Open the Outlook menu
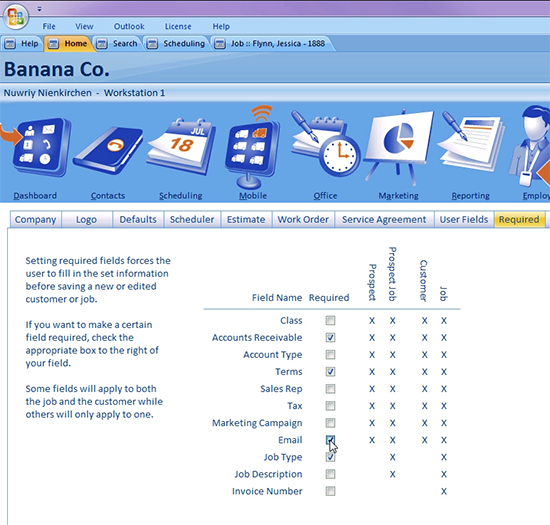 tap(129, 26)
